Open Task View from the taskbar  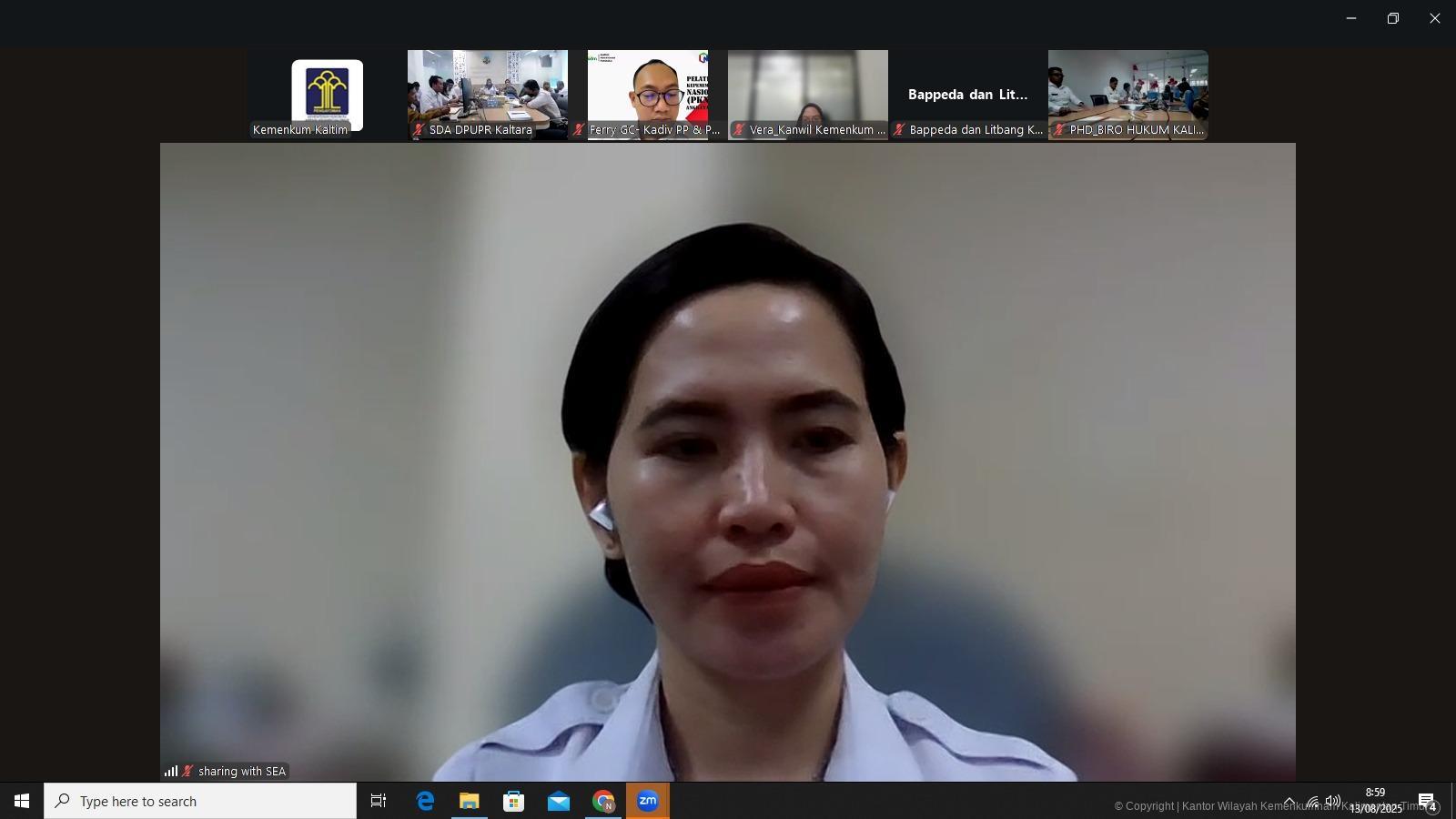coord(379,801)
